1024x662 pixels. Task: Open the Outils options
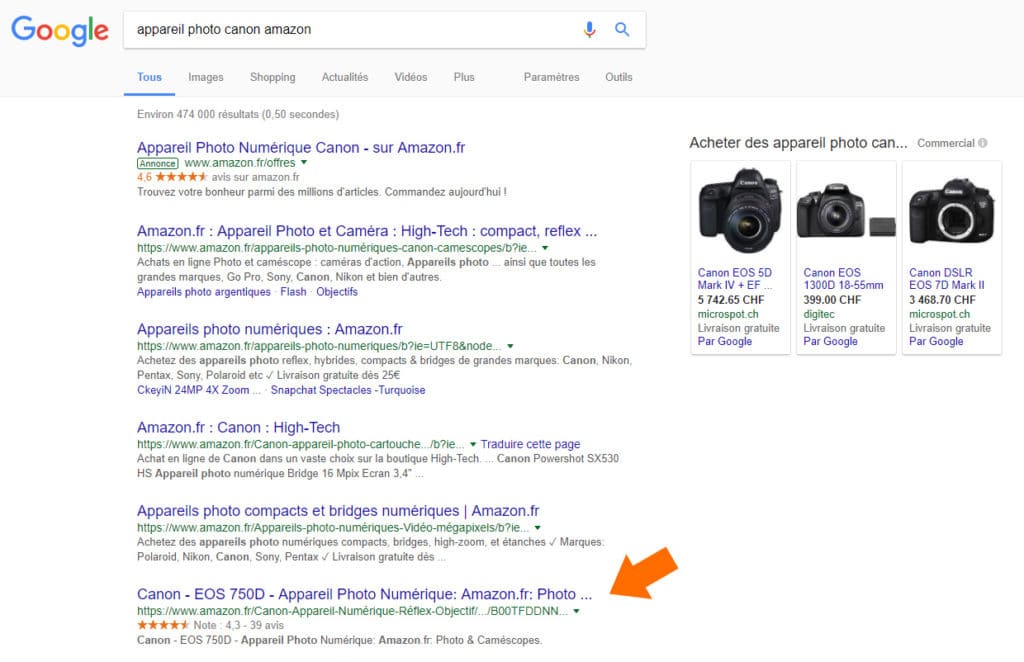[618, 77]
